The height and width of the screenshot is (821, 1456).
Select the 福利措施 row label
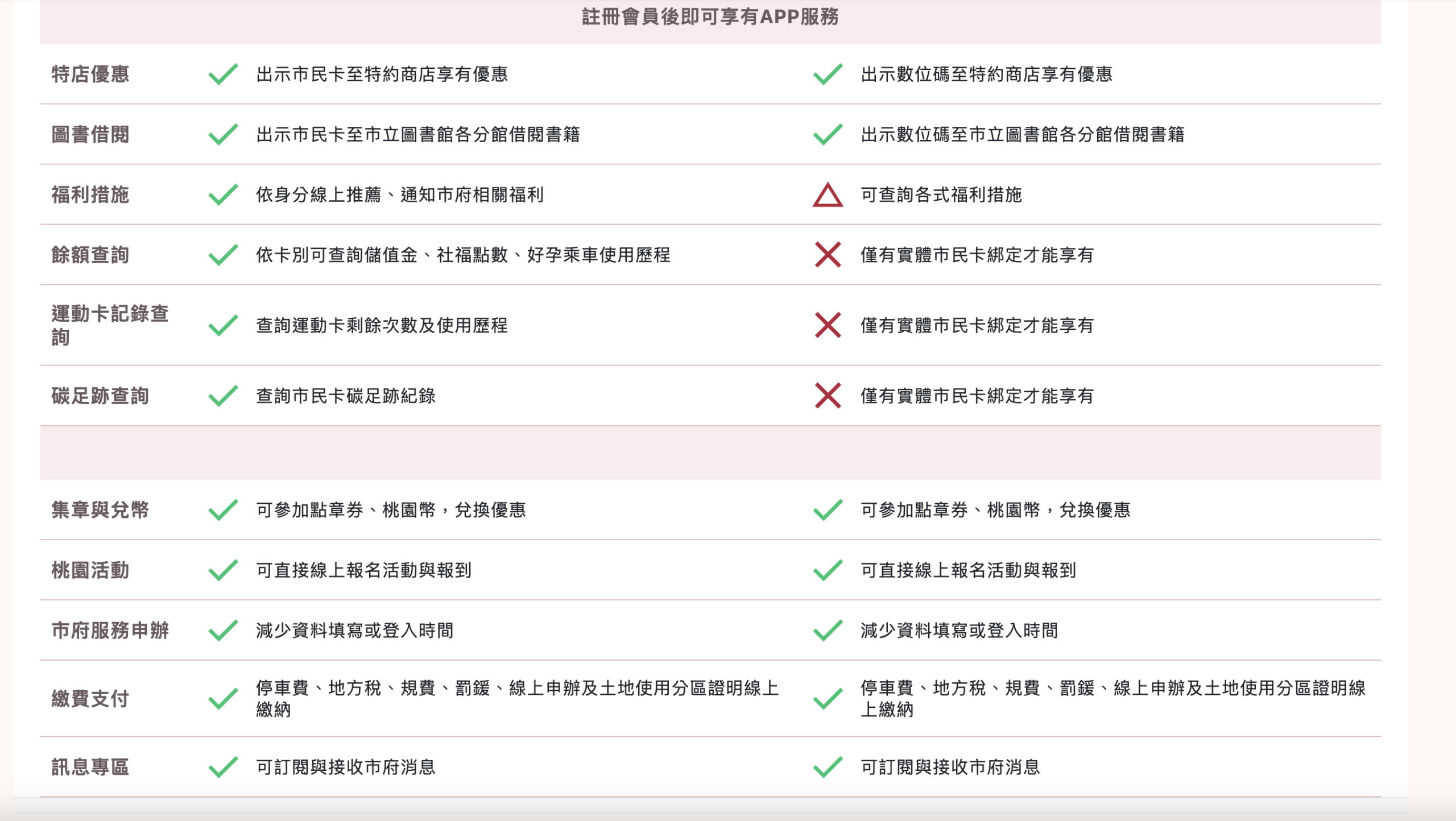point(90,195)
